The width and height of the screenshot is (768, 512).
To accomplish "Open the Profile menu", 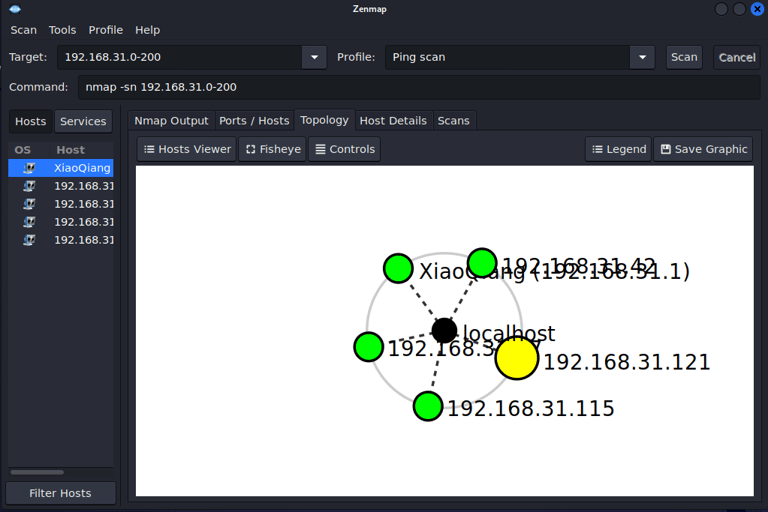I will point(105,30).
